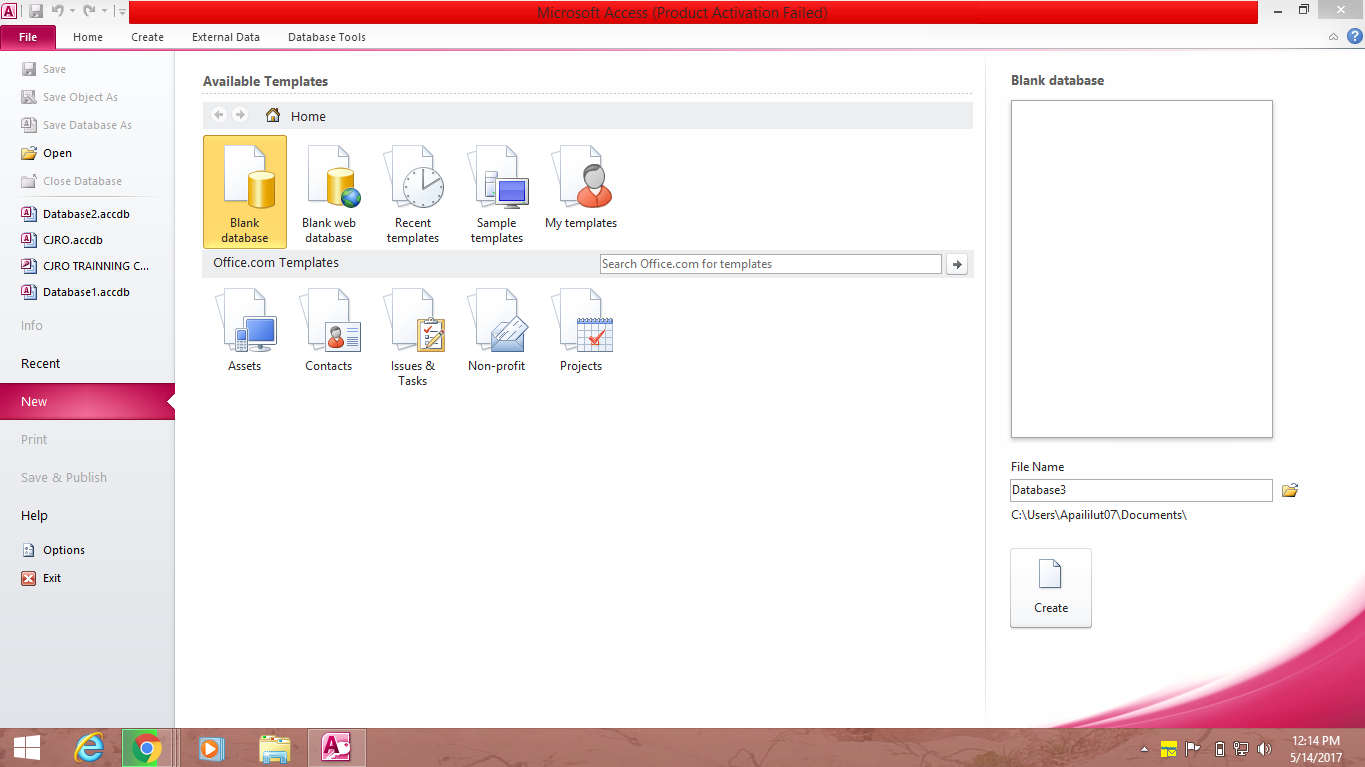1365x767 pixels.
Task: Click the Create button
Action: click(1051, 588)
